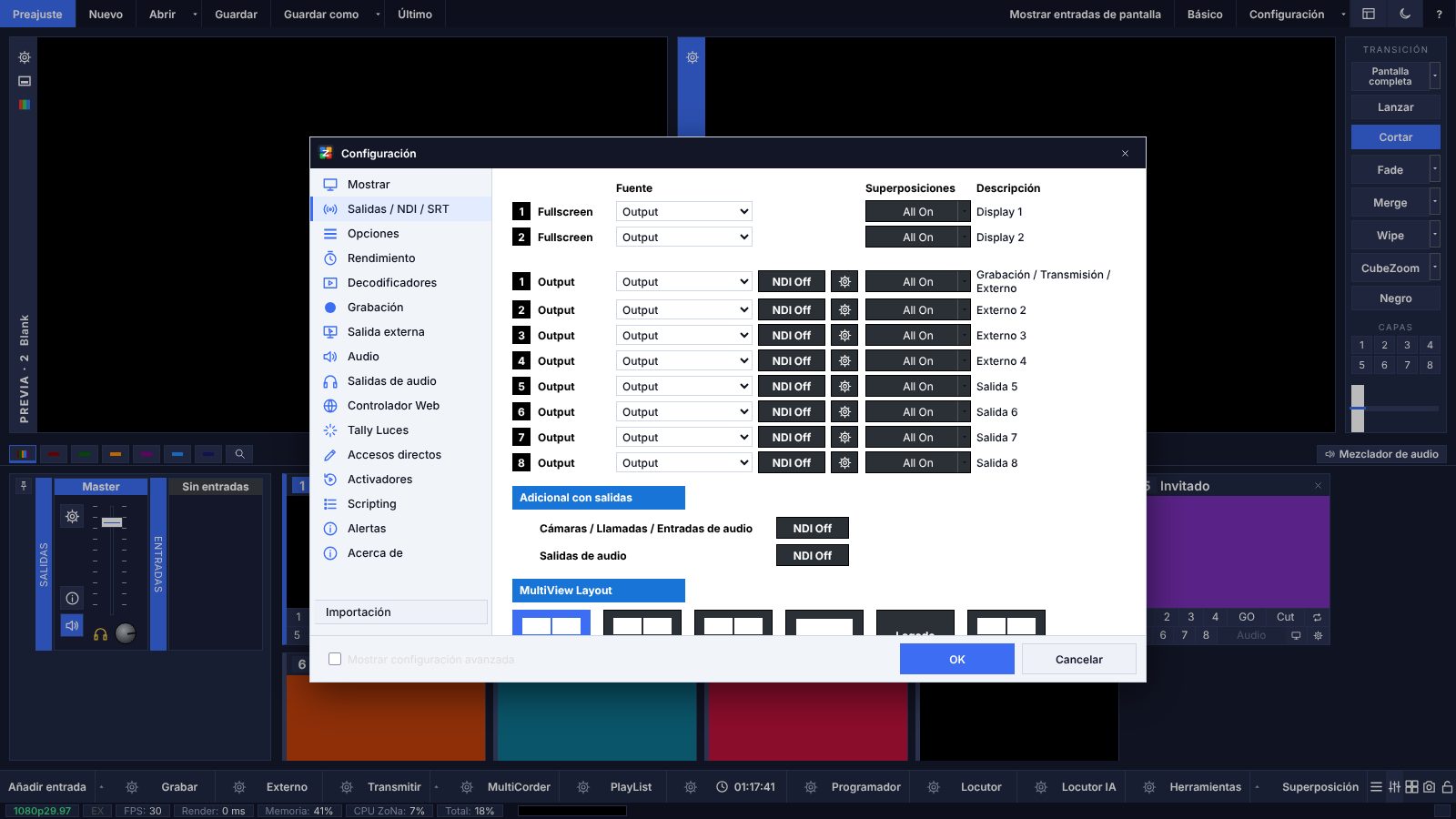Click the layout panel icon in top bar
Viewport: 1456px width, 819px height.
click(1369, 14)
